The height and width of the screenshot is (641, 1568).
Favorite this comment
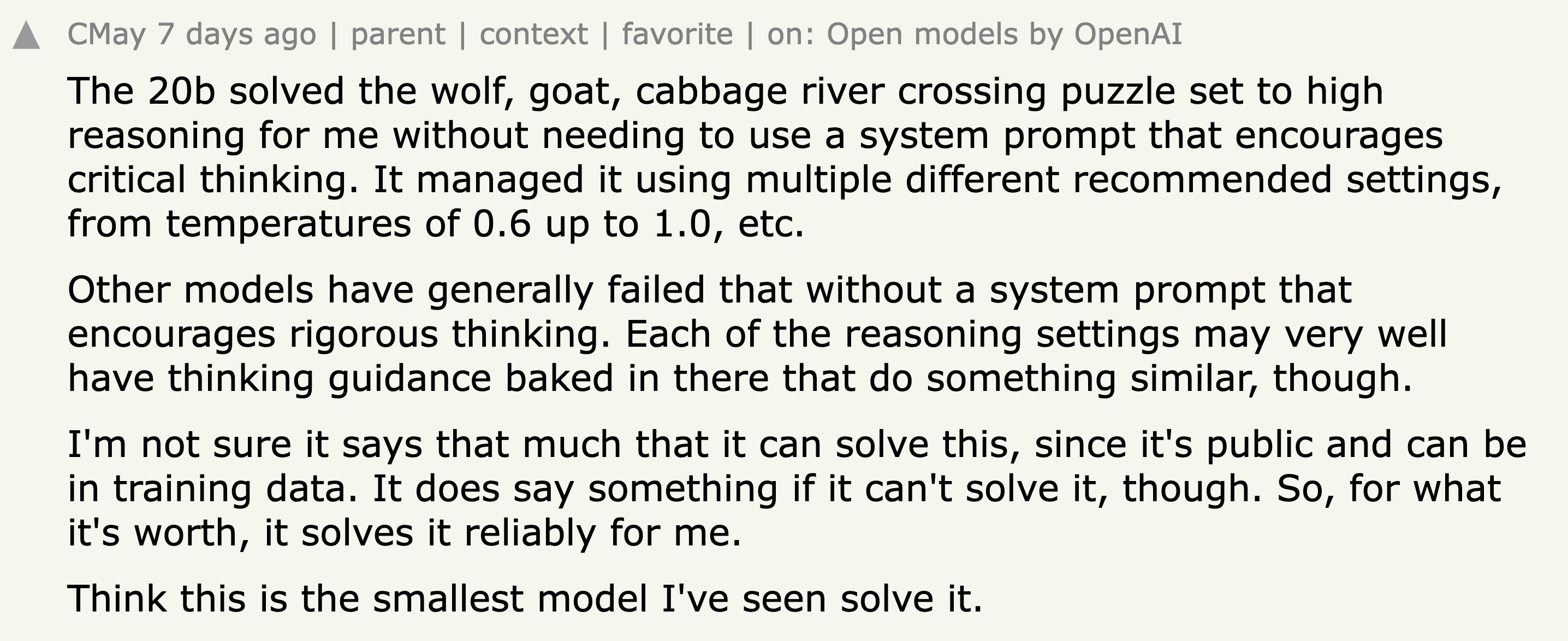coord(678,34)
